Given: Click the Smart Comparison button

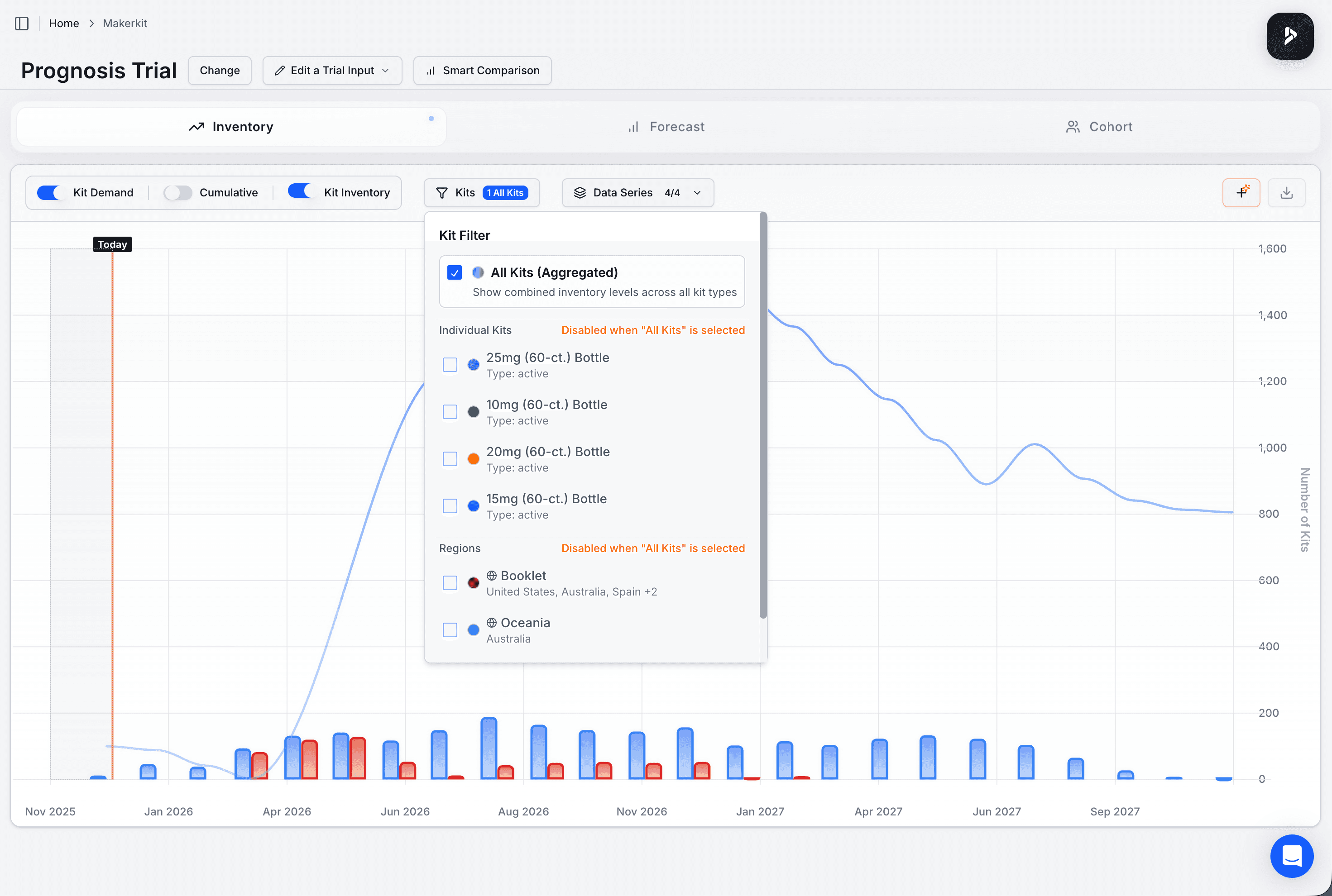Looking at the screenshot, I should (x=482, y=70).
